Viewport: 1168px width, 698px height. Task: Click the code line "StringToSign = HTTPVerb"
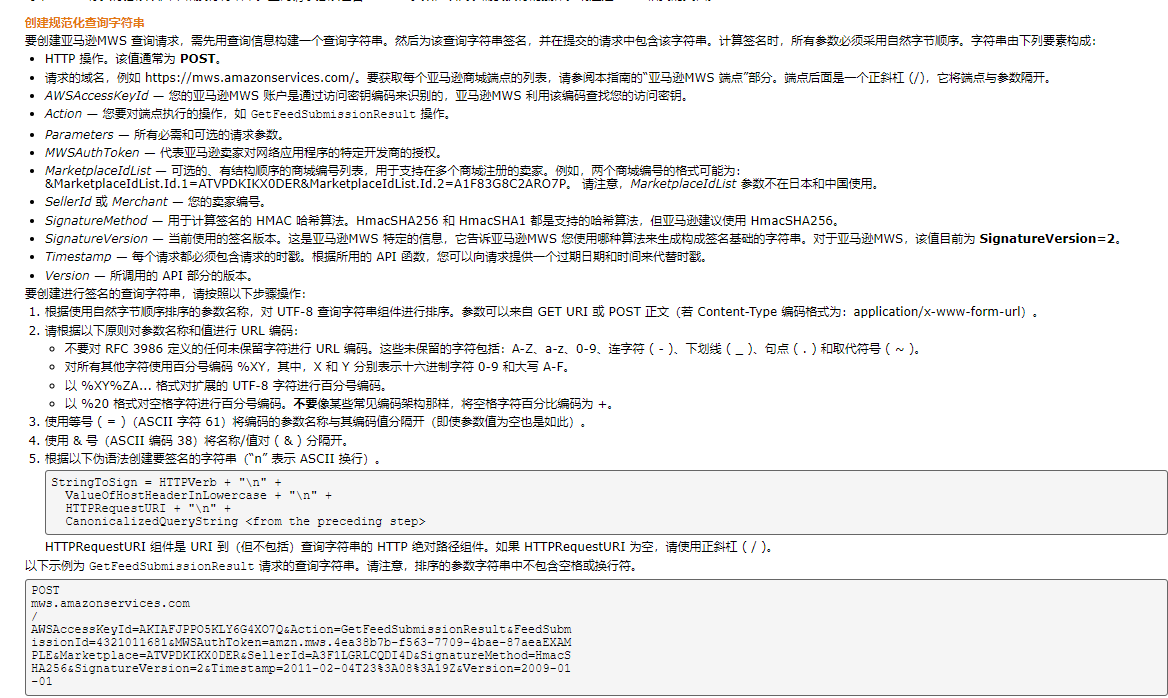(166, 483)
